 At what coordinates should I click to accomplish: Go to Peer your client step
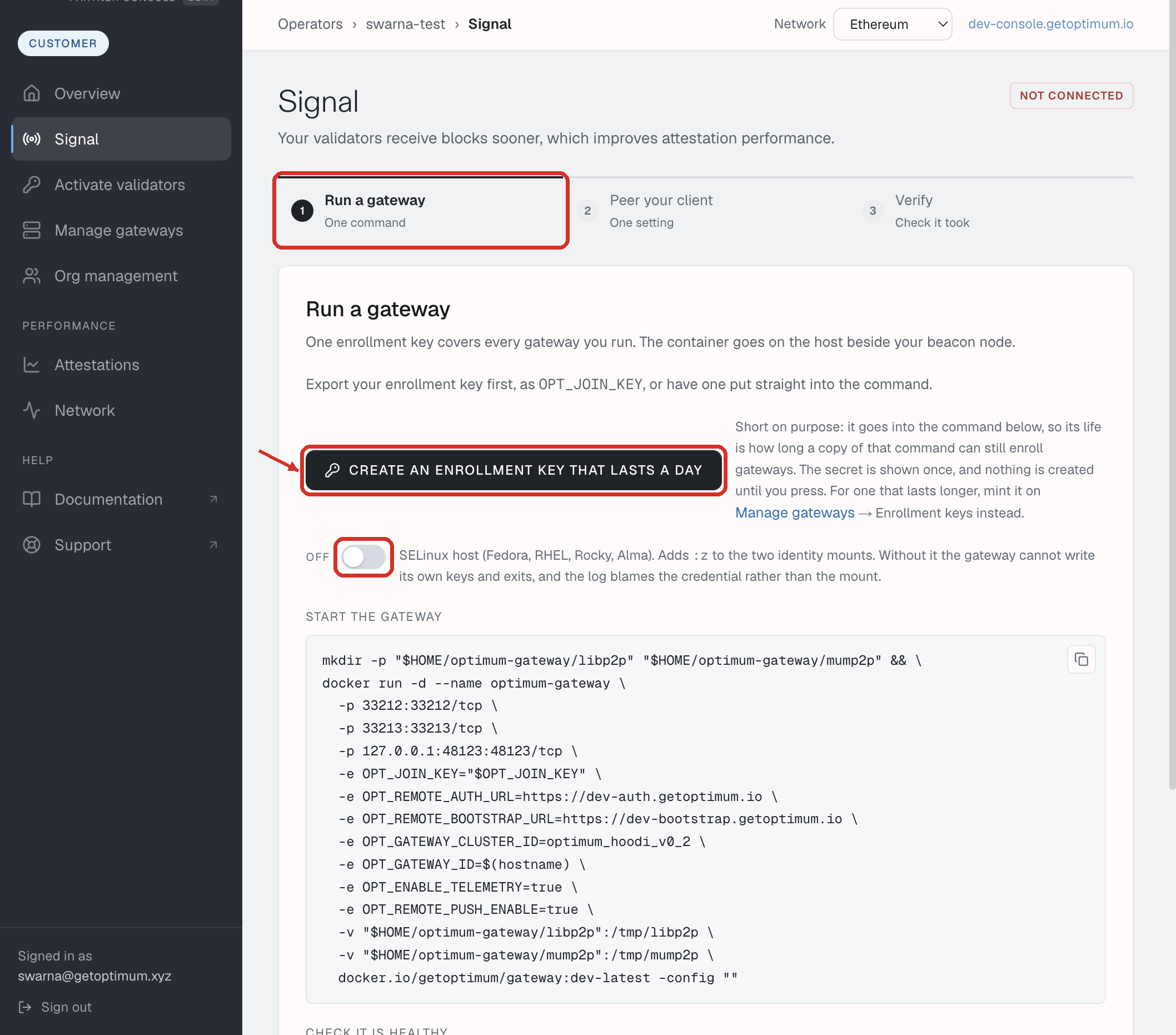click(x=705, y=211)
